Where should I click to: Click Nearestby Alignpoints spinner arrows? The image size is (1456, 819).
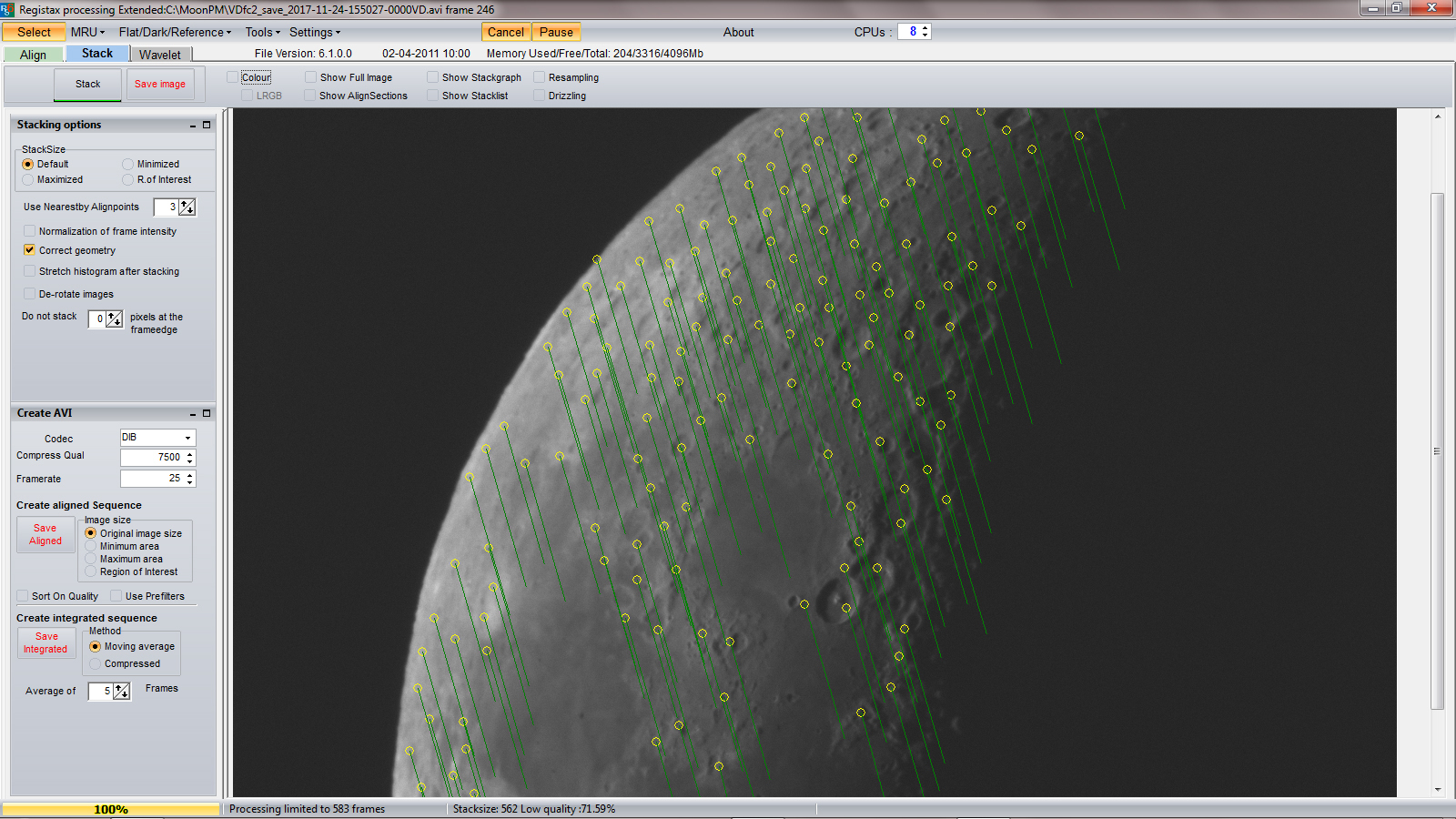coord(187,207)
